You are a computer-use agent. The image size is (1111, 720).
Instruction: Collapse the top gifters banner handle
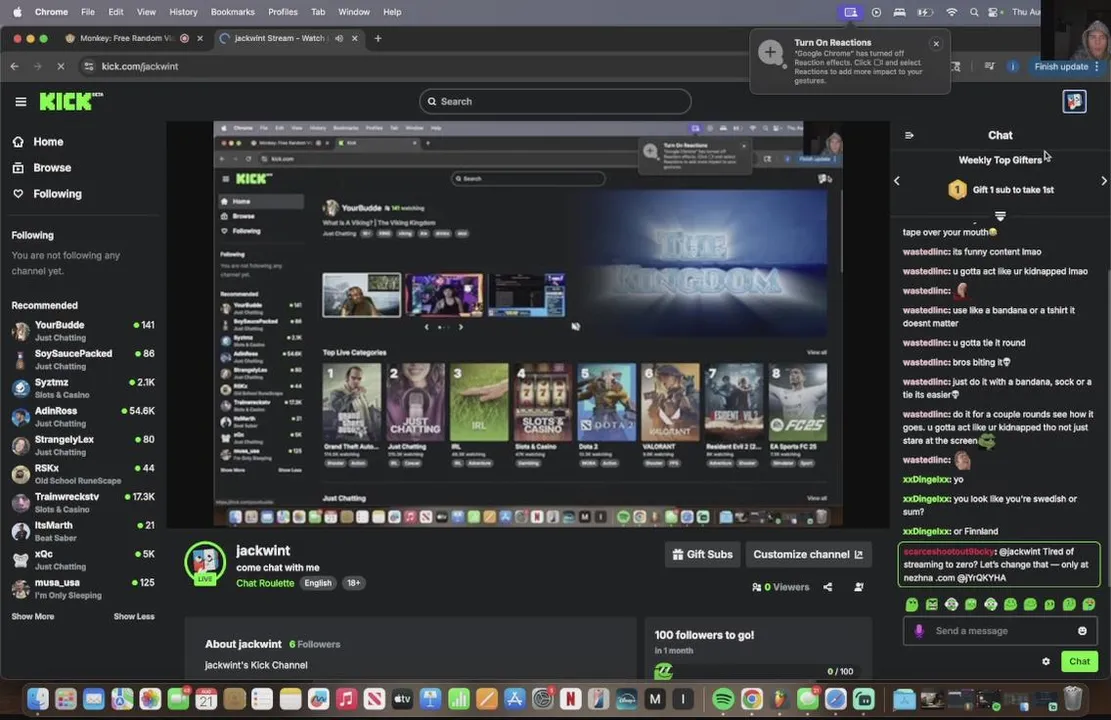coord(1000,215)
